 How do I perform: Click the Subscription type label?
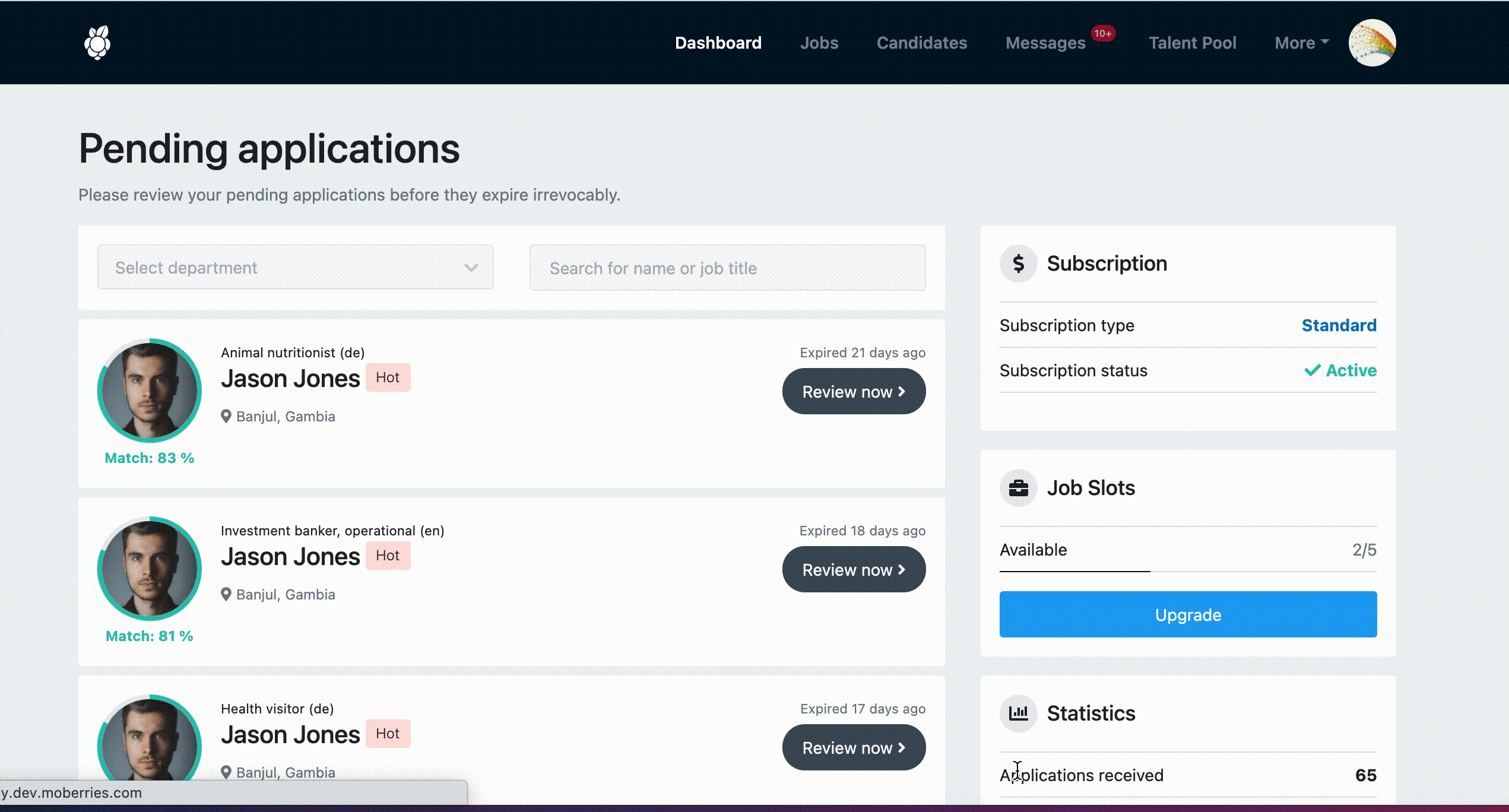pyautogui.click(x=1067, y=325)
